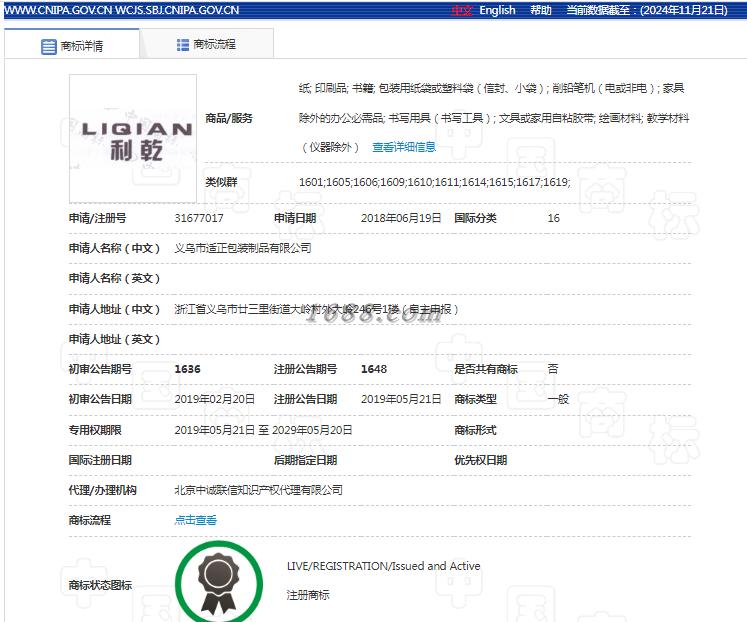This screenshot has height=622, width=747.
Task: Click the LIQIAN 利乾 trademark image
Action: [x=133, y=139]
